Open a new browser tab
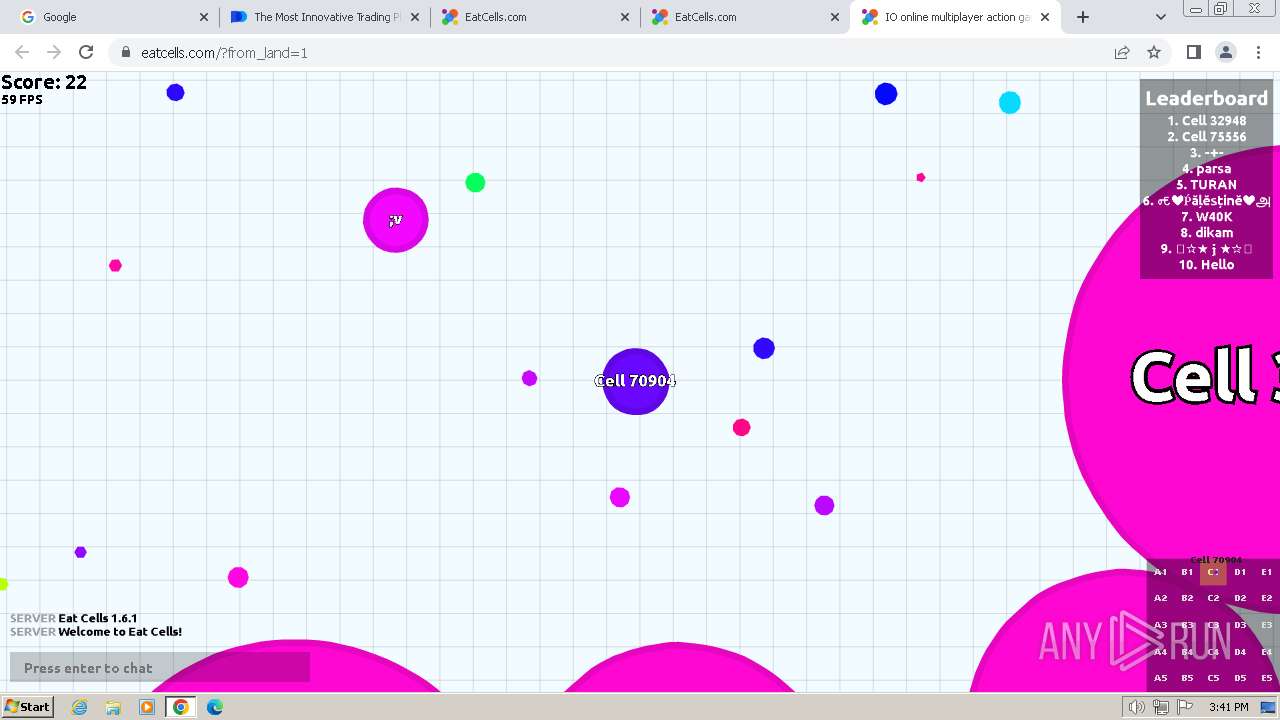Viewport: 1280px width, 720px height. tap(1083, 17)
